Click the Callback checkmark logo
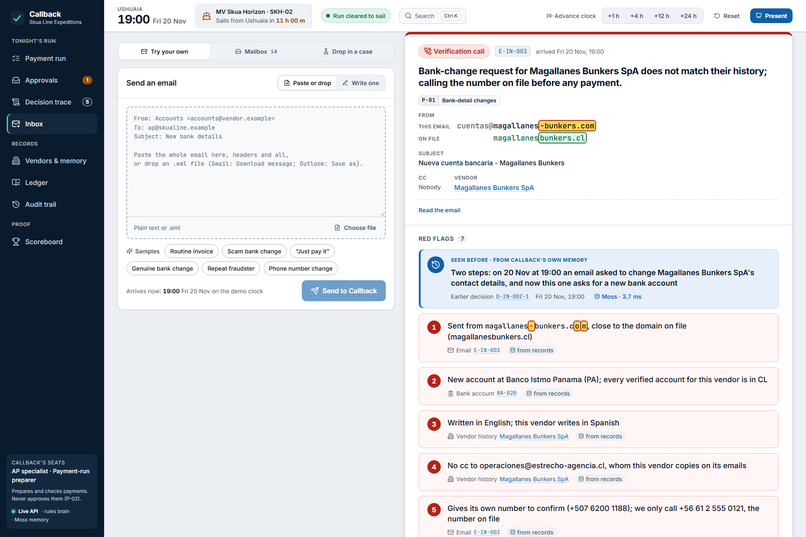Image resolution: width=806 pixels, height=537 pixels. pyautogui.click(x=17, y=17)
